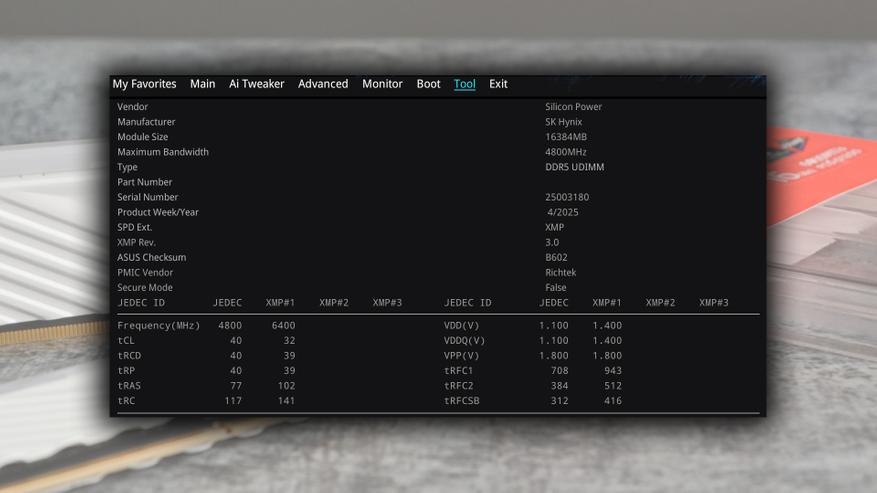Select the ASUS Checksum label
This screenshot has width=877, height=493.
[152, 258]
